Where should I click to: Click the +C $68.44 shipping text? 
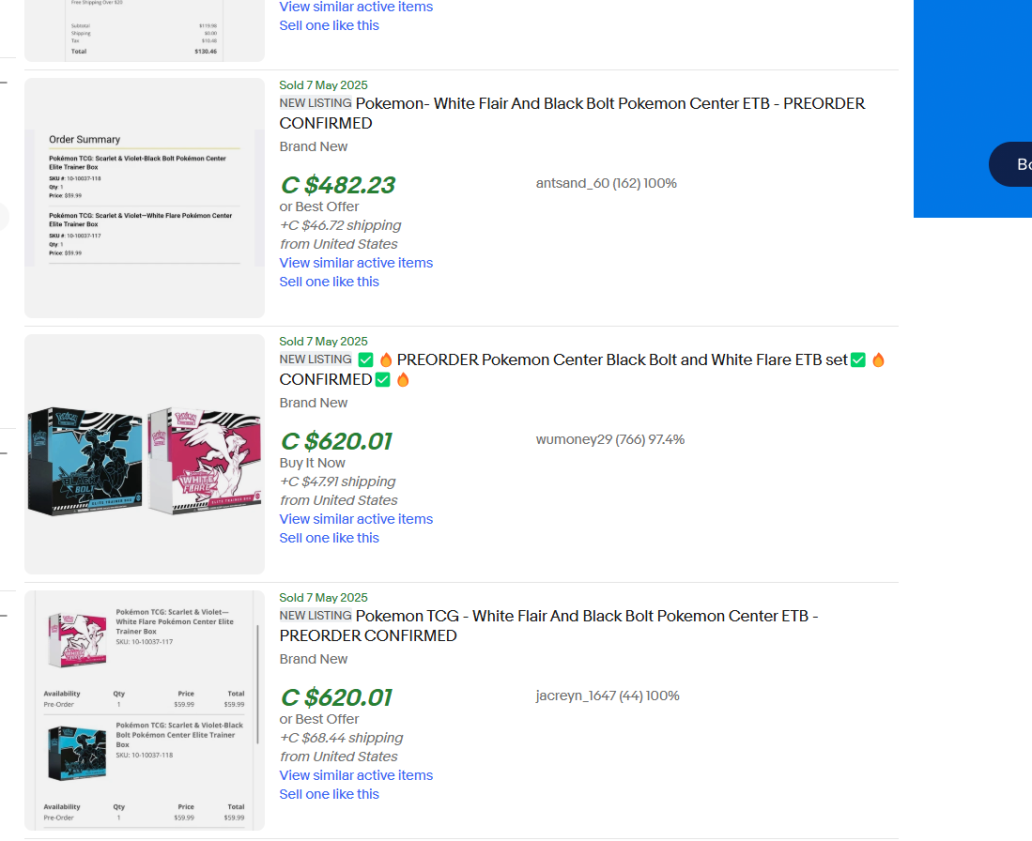(x=342, y=738)
